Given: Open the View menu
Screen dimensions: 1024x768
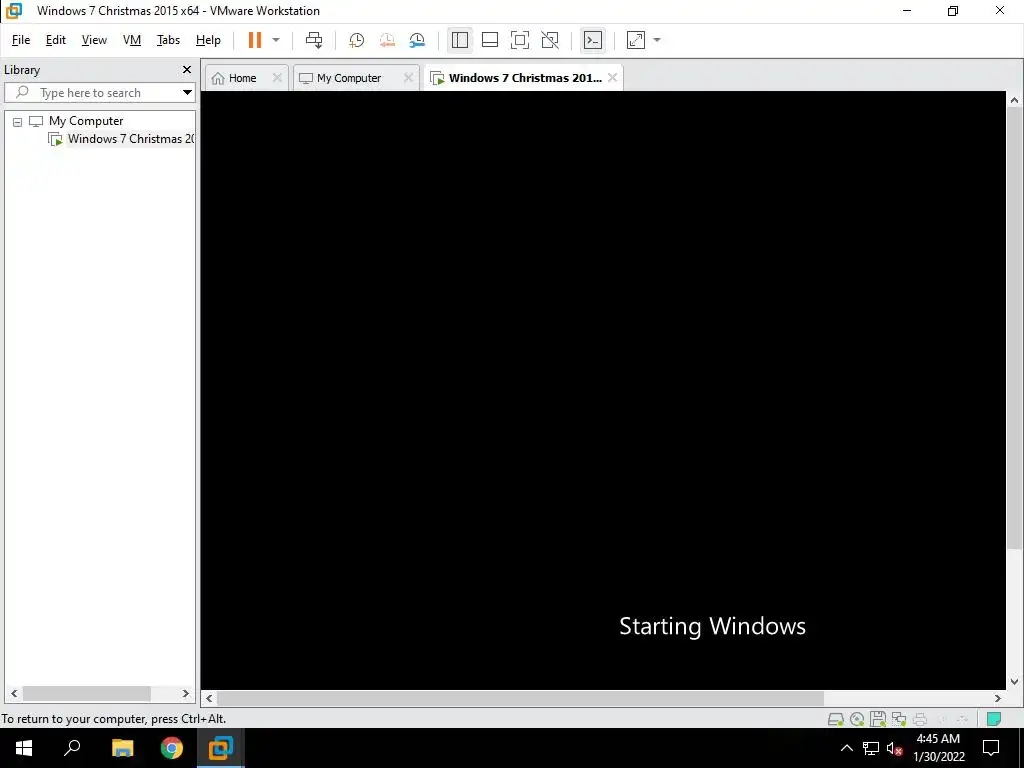Looking at the screenshot, I should pyautogui.click(x=94, y=40).
